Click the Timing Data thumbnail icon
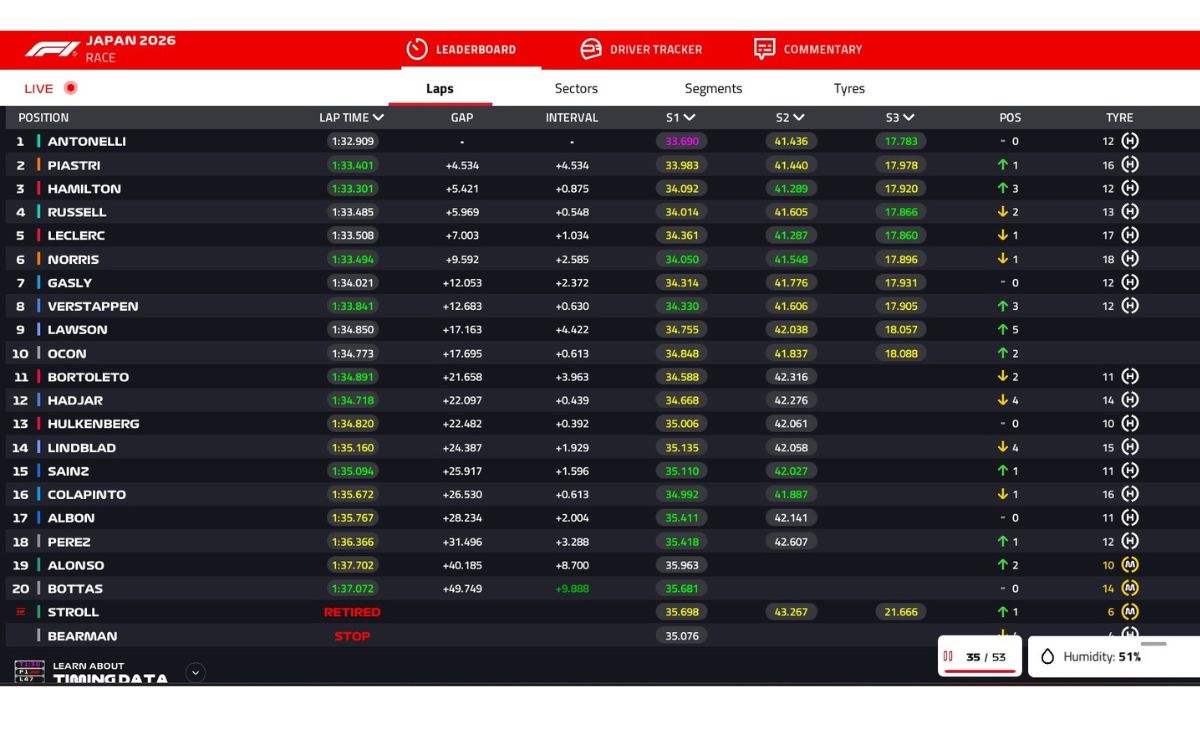The height and width of the screenshot is (729, 1200). tap(29, 672)
